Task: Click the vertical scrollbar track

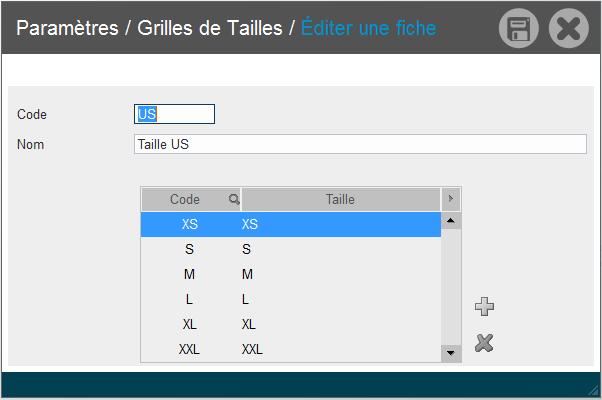Action: coord(451,287)
